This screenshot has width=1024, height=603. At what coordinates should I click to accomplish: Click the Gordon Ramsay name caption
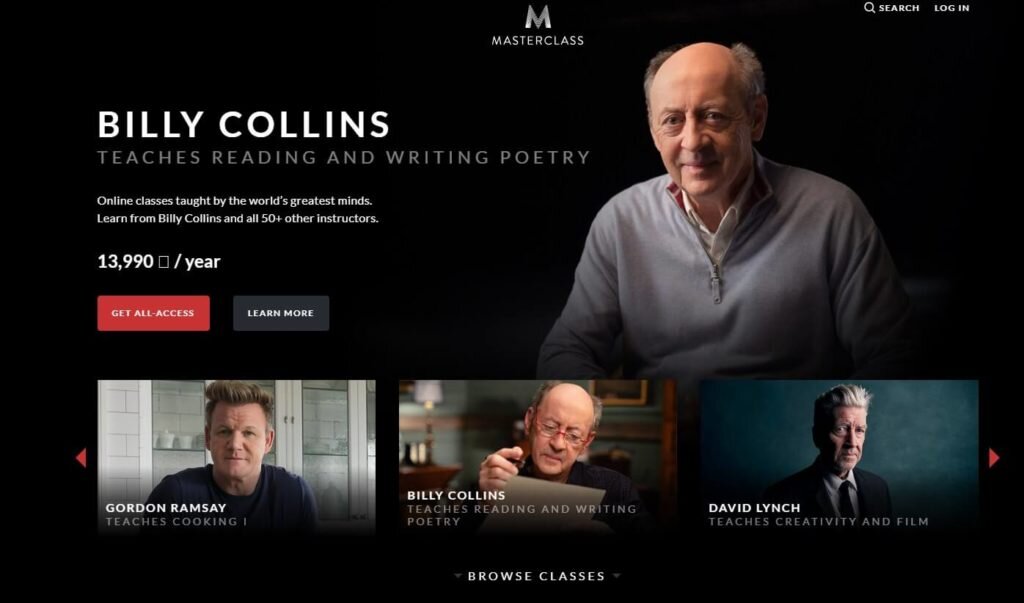(166, 508)
